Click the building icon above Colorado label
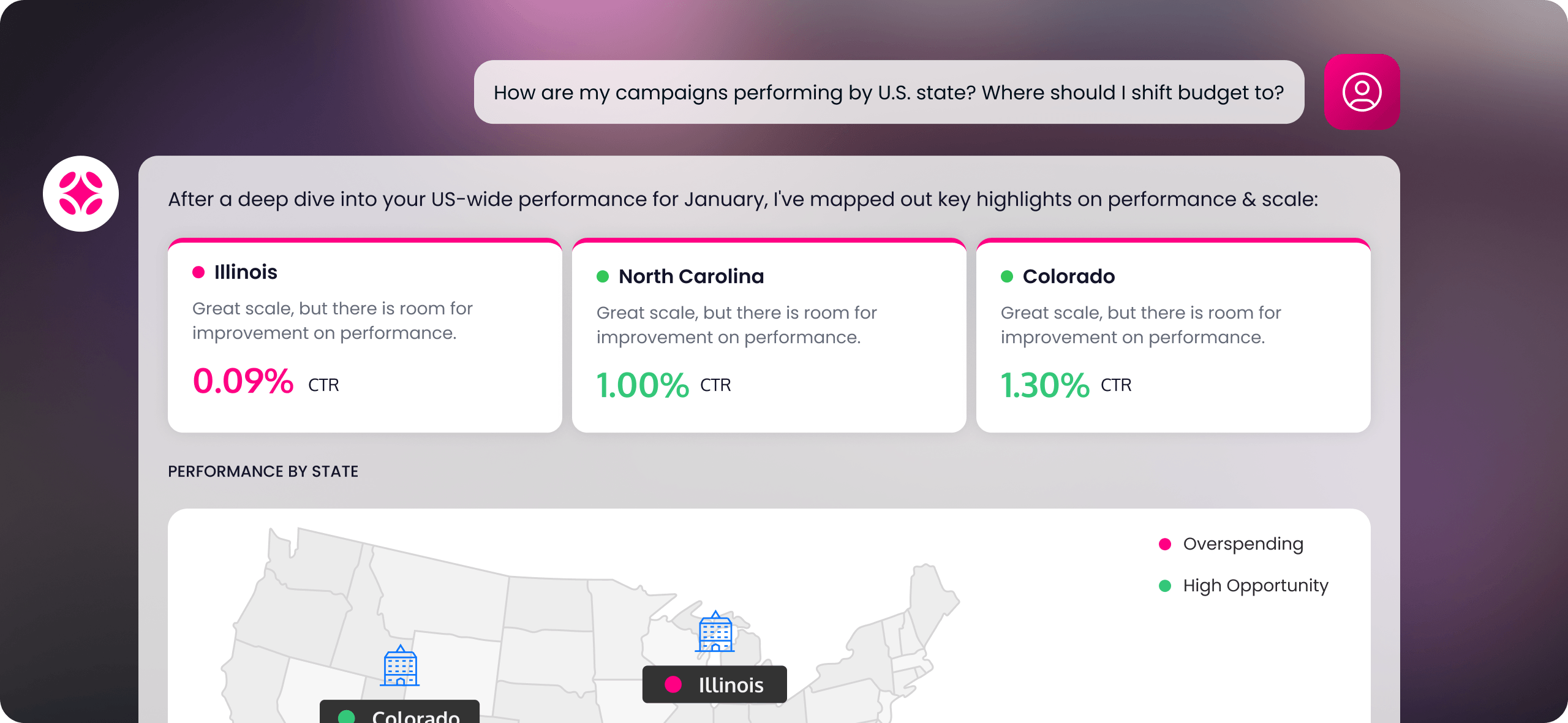Image resolution: width=1568 pixels, height=723 pixels. (400, 666)
